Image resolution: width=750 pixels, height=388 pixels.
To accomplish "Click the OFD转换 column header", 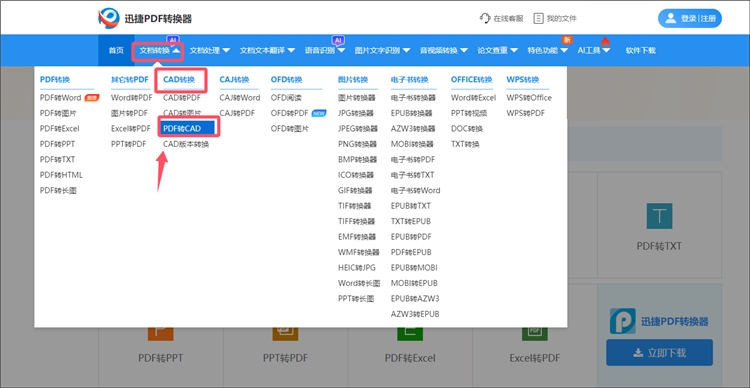I will pyautogui.click(x=287, y=79).
